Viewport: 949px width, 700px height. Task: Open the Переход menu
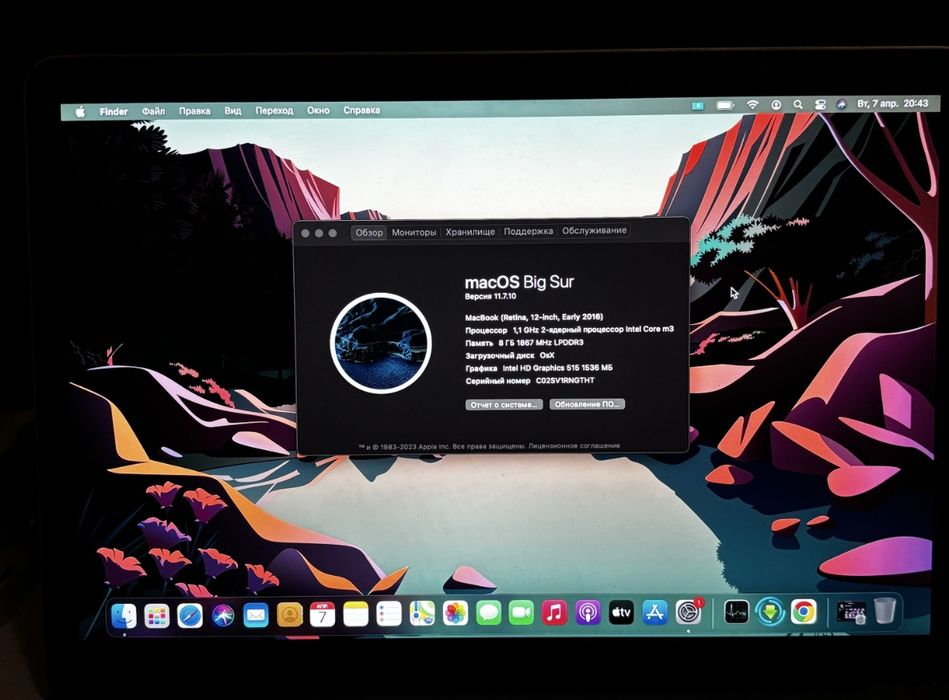[274, 111]
